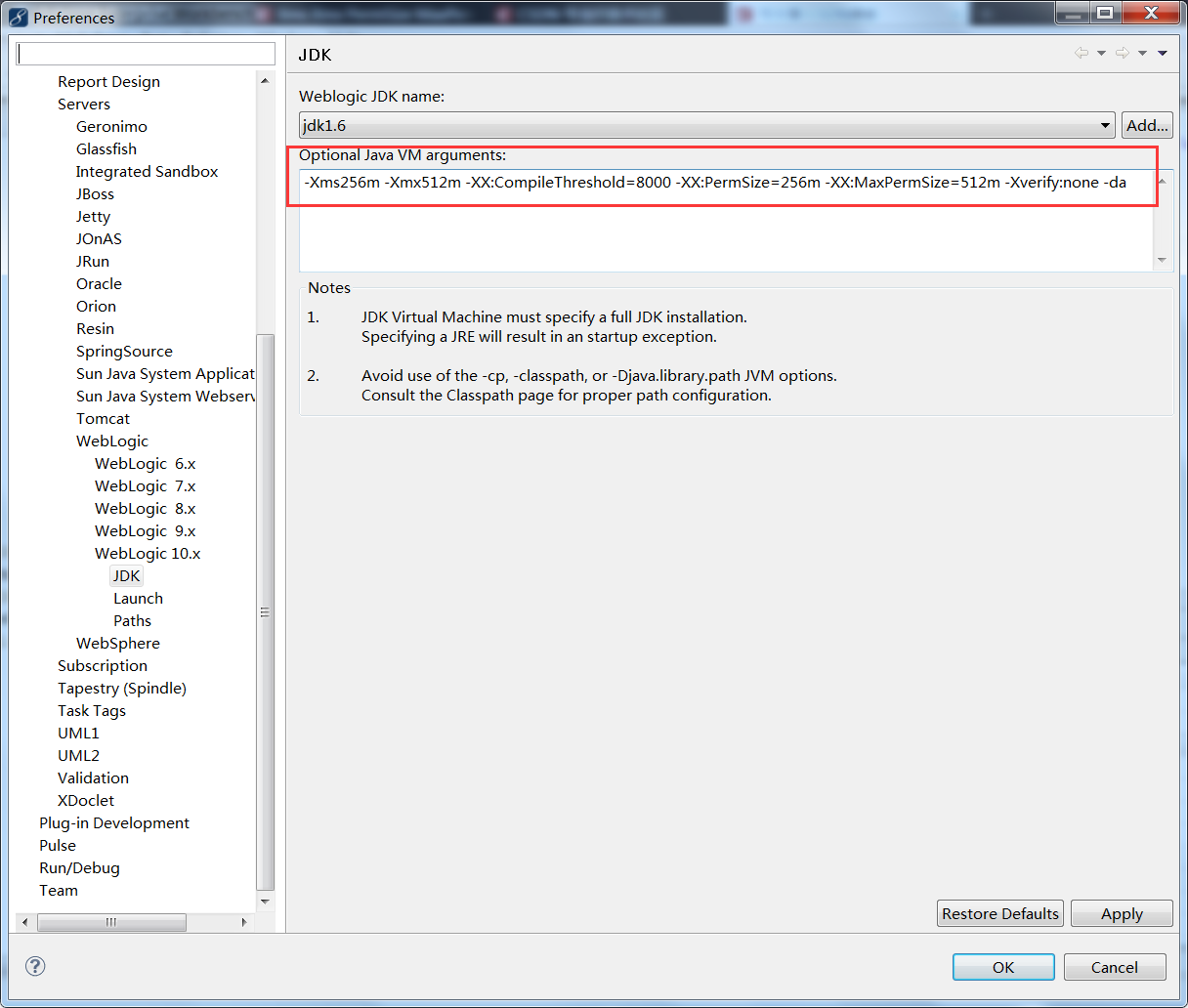The image size is (1188, 1008).
Task: Select Subscription in the tree
Action: [x=103, y=666]
